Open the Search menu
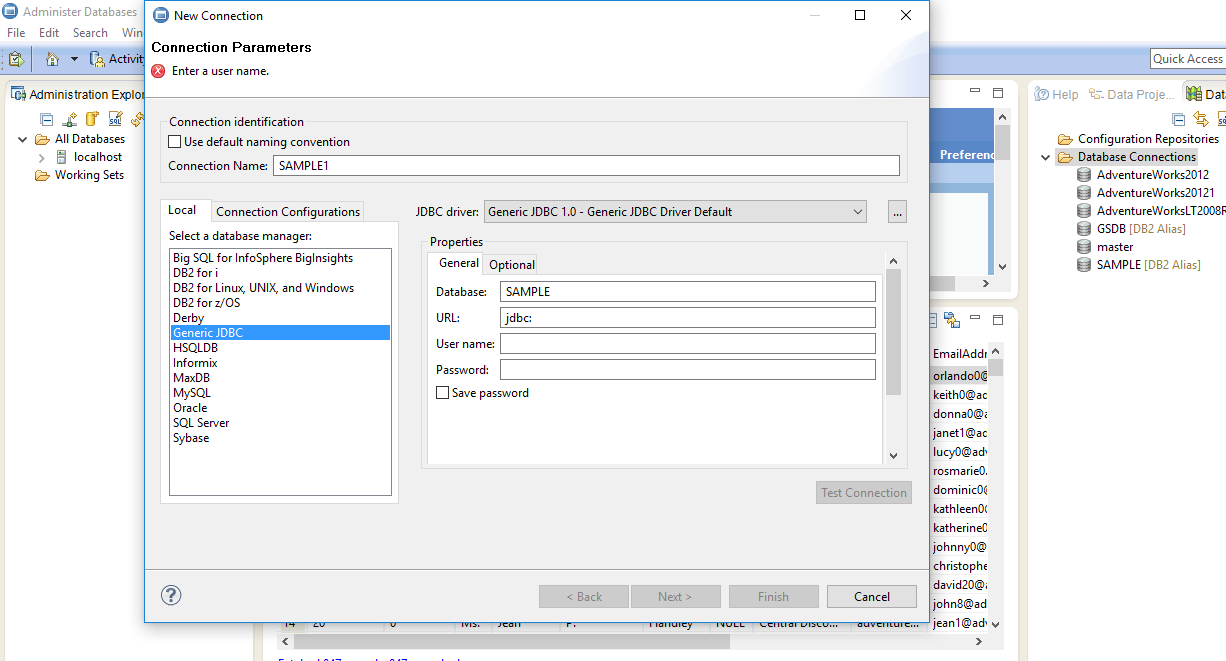This screenshot has width=1226, height=661. 90,33
